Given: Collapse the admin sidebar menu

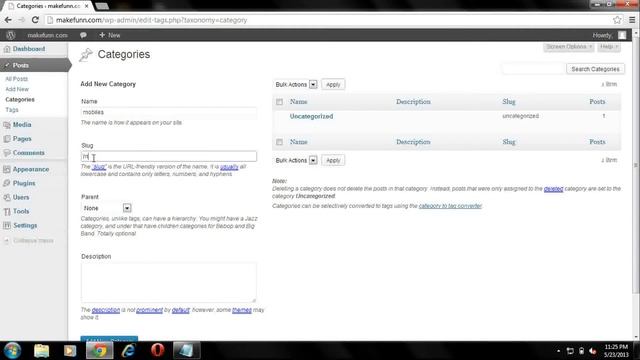Looking at the screenshot, I should point(33,241).
